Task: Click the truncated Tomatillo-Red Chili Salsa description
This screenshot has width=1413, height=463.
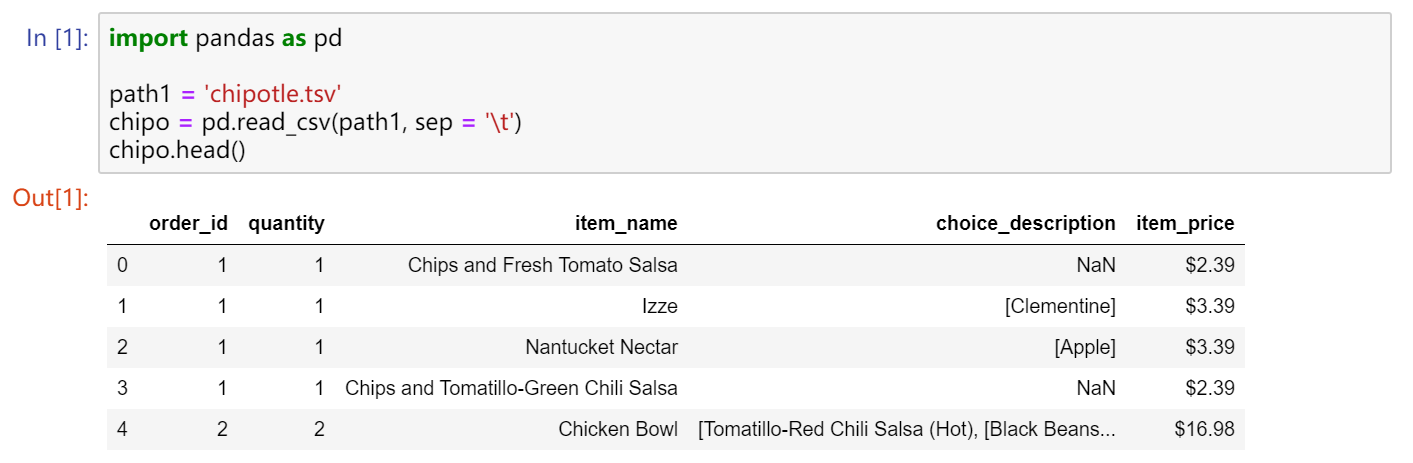Action: tap(907, 429)
